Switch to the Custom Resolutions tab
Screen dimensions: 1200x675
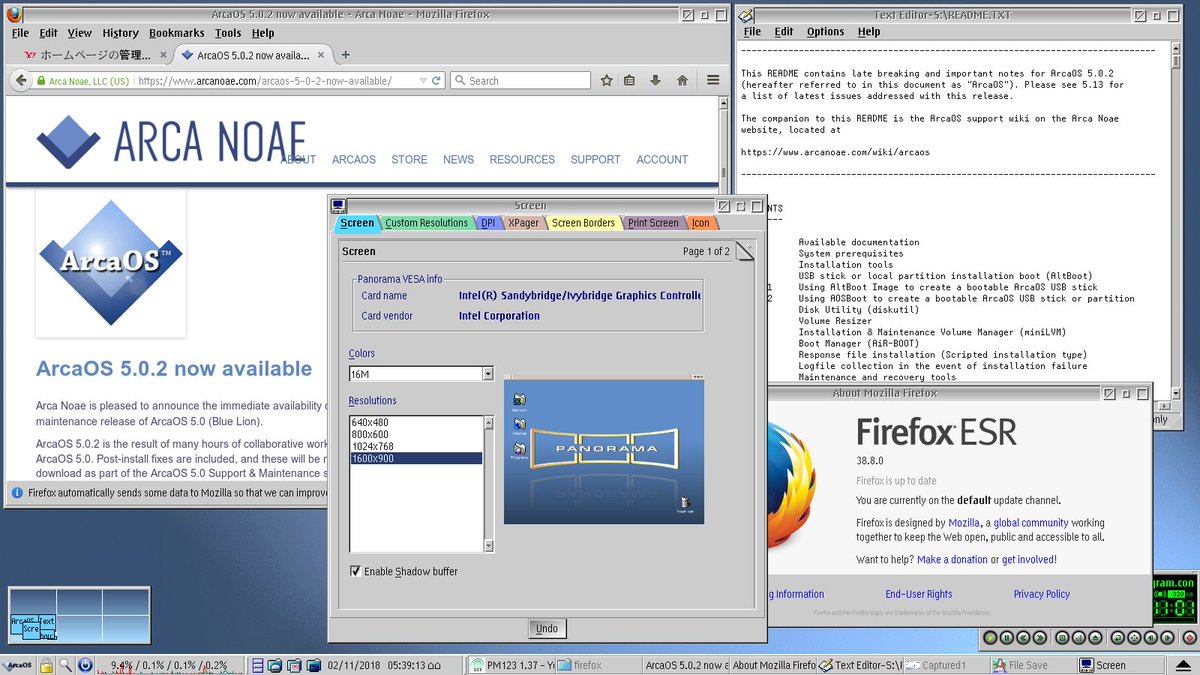[426, 223]
